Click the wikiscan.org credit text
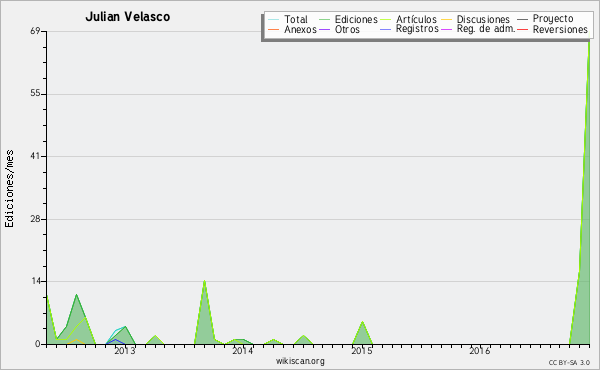 click(300, 361)
